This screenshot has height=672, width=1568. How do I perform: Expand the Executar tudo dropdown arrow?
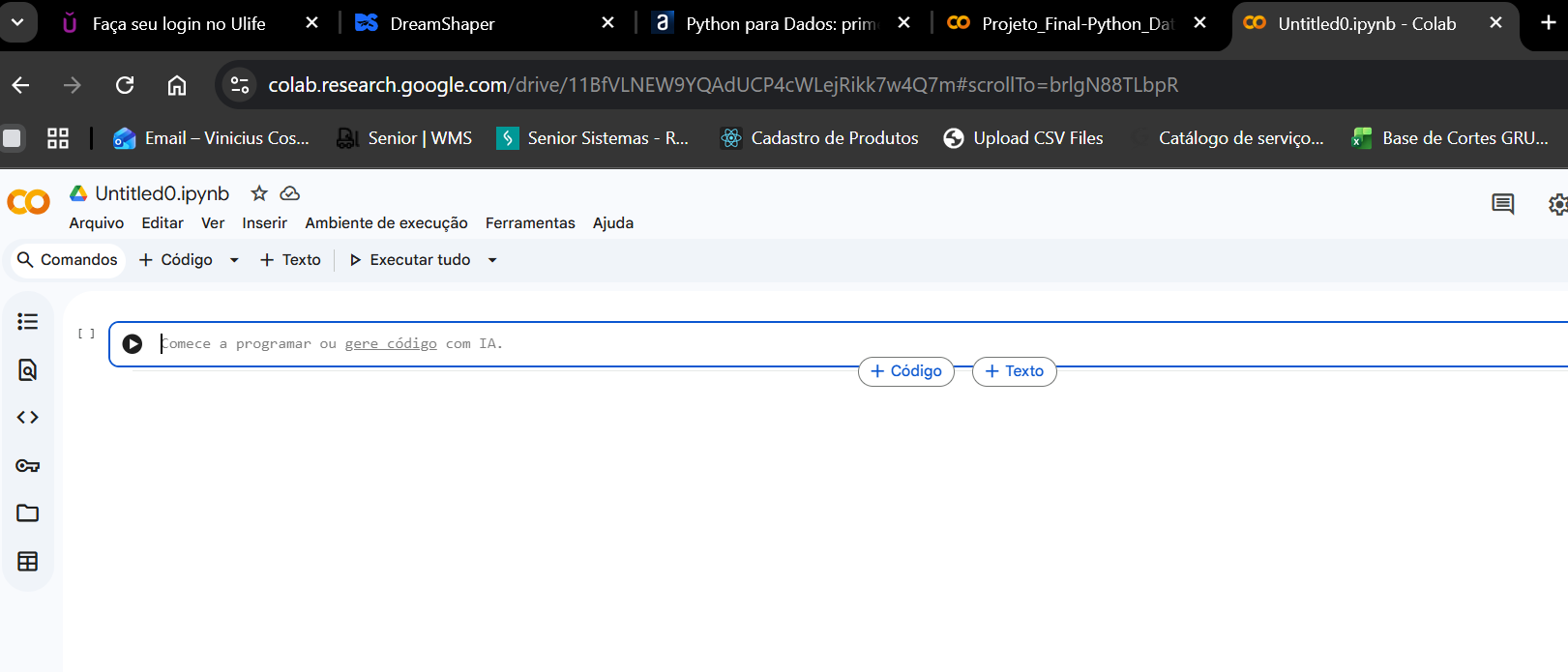tap(492, 260)
